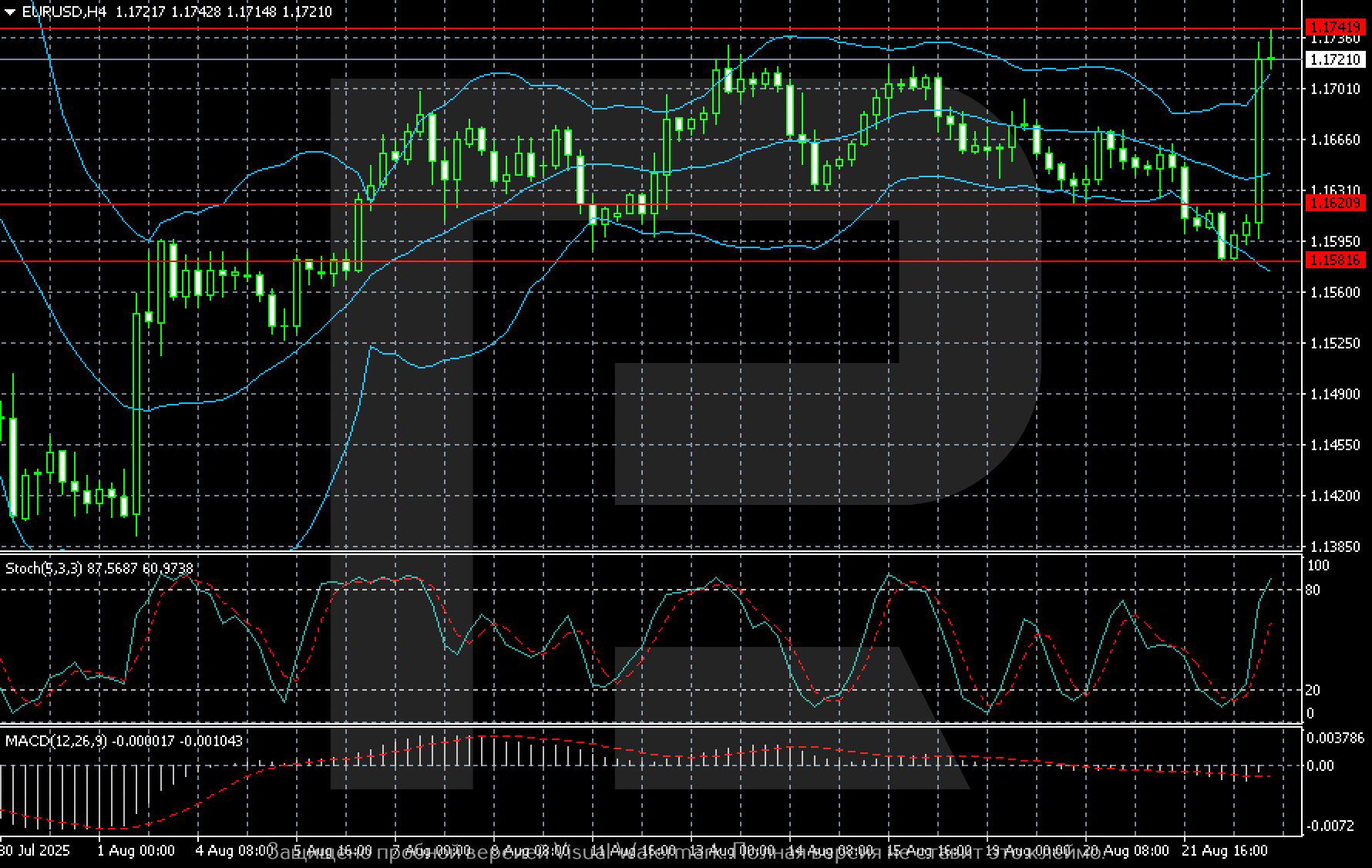Click the 1.17010 price scale label
This screenshot has height=868, width=1372.
[1335, 89]
